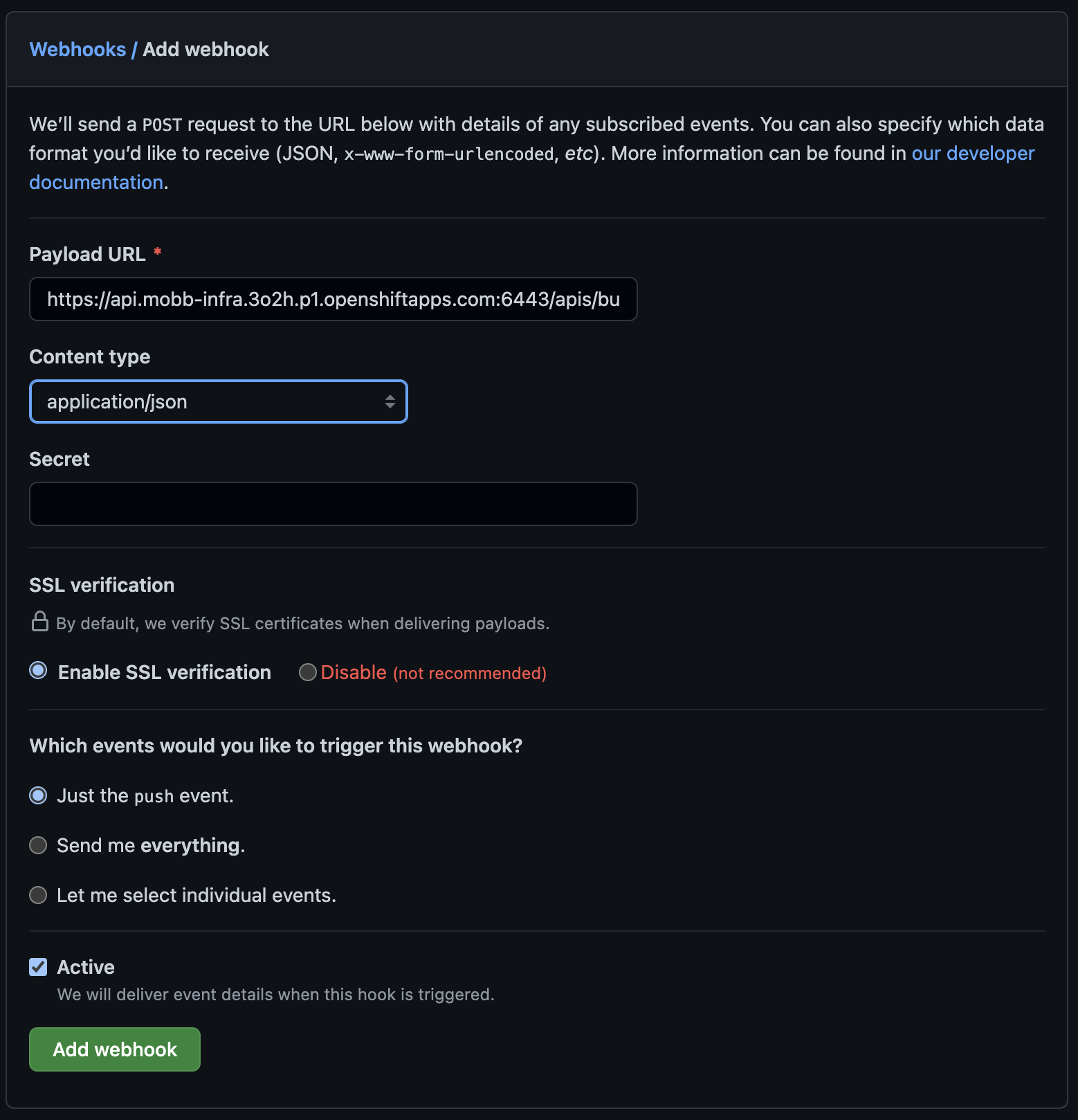
Task: Click the Add webhook page title
Action: tap(205, 49)
